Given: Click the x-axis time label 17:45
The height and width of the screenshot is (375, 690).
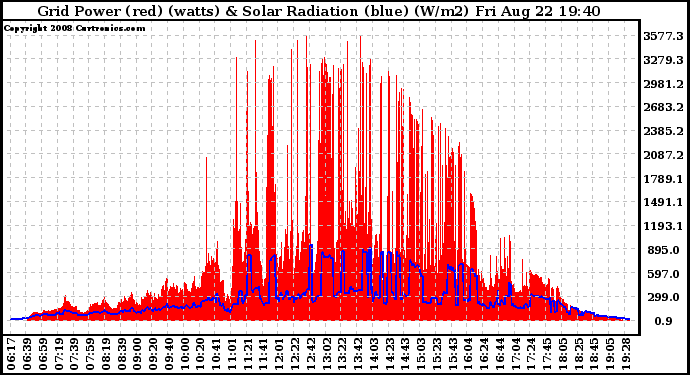Looking at the screenshot, I should click(x=548, y=354).
